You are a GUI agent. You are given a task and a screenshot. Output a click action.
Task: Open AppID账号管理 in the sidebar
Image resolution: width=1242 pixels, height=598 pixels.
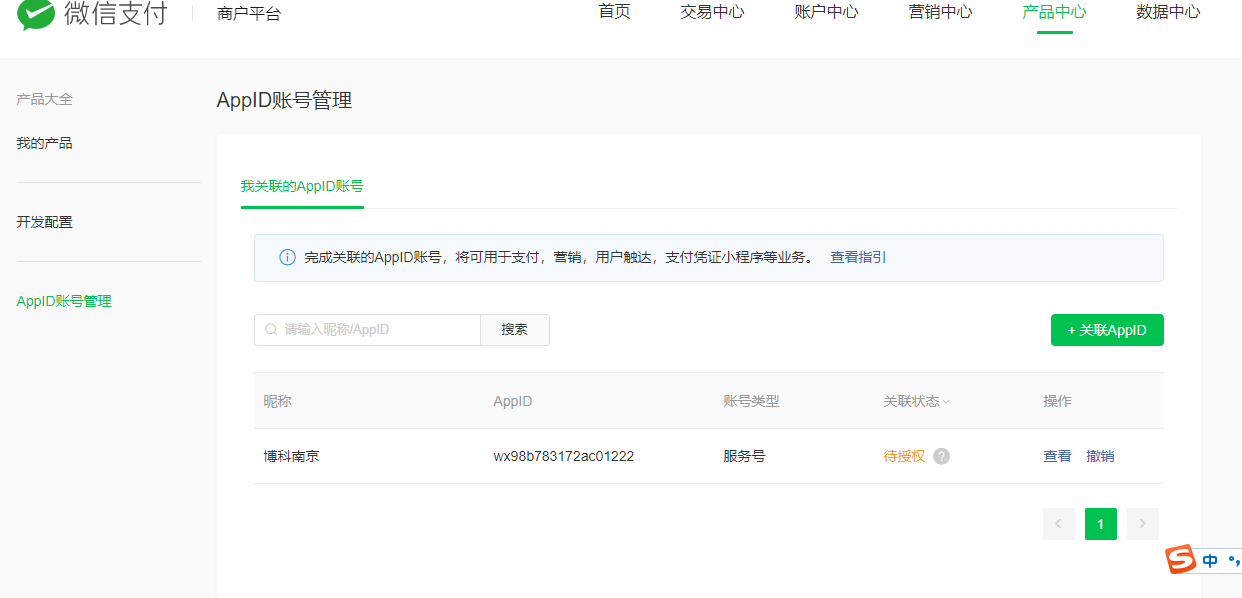coord(64,301)
